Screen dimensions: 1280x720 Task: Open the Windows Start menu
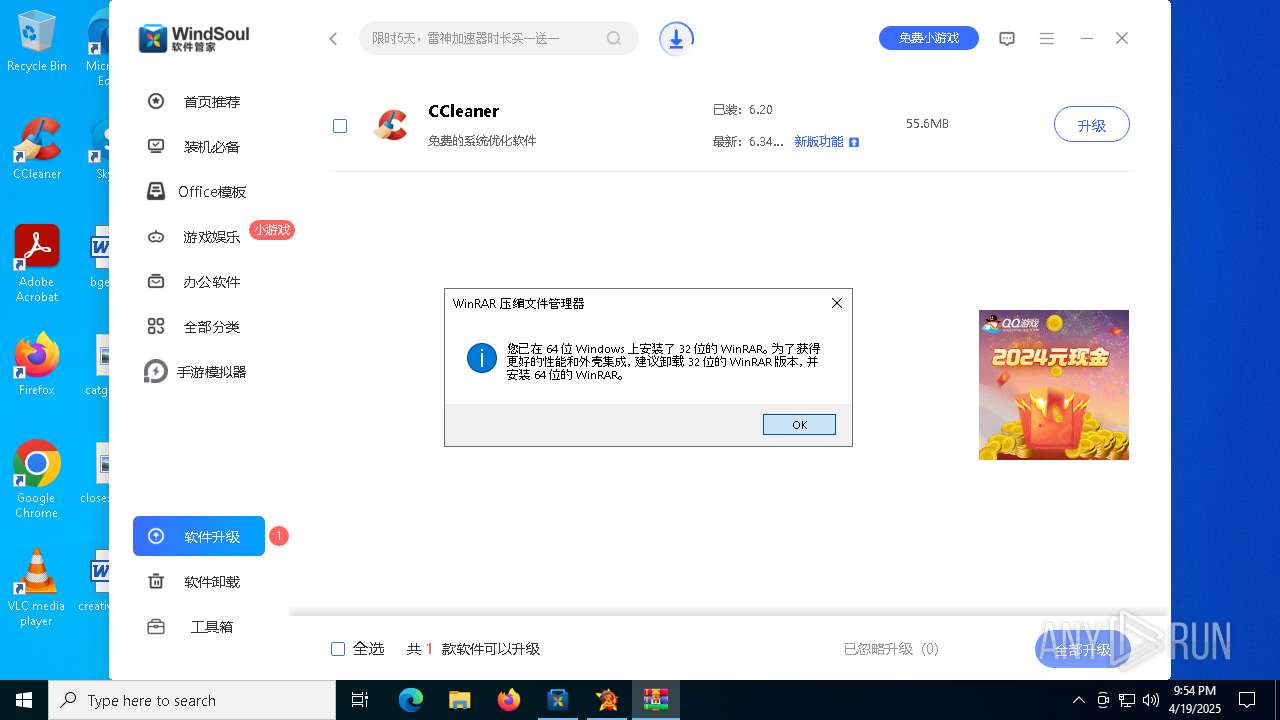tap(24, 700)
